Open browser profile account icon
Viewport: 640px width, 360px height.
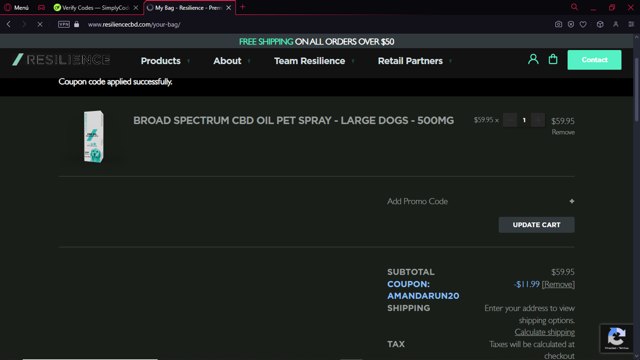pyautogui.click(x=616, y=24)
